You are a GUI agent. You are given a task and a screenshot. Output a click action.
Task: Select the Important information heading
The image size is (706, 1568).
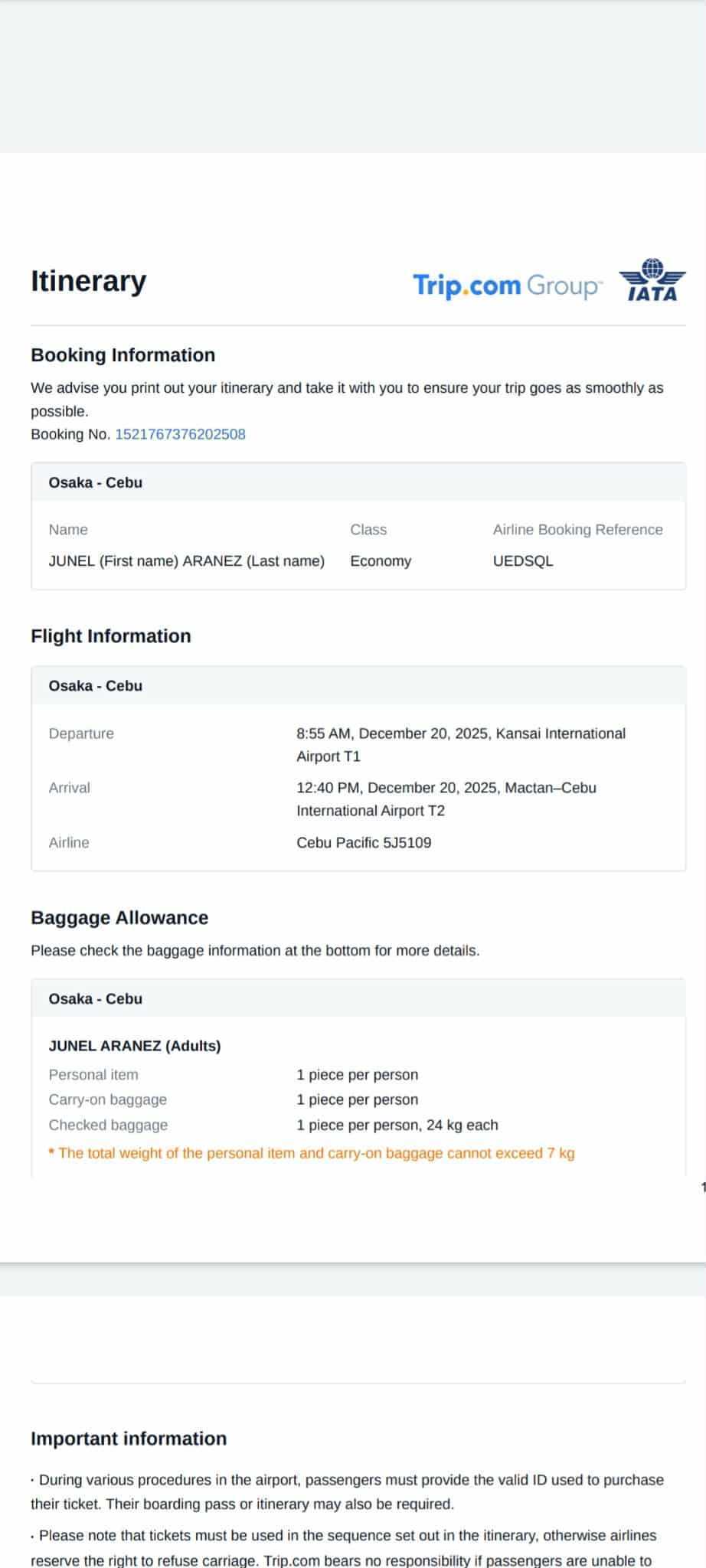[x=129, y=1439]
